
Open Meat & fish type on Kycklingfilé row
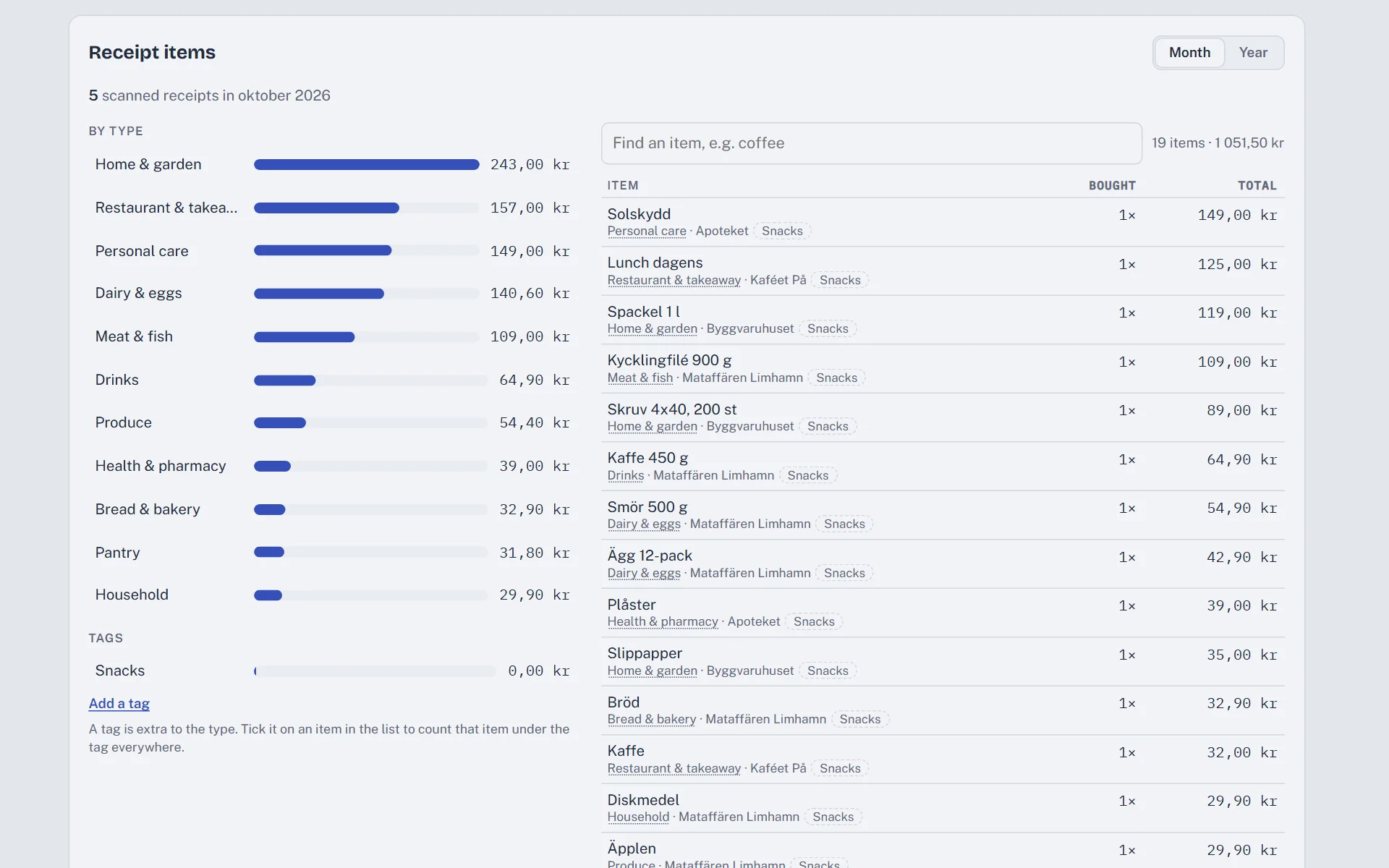640,378
